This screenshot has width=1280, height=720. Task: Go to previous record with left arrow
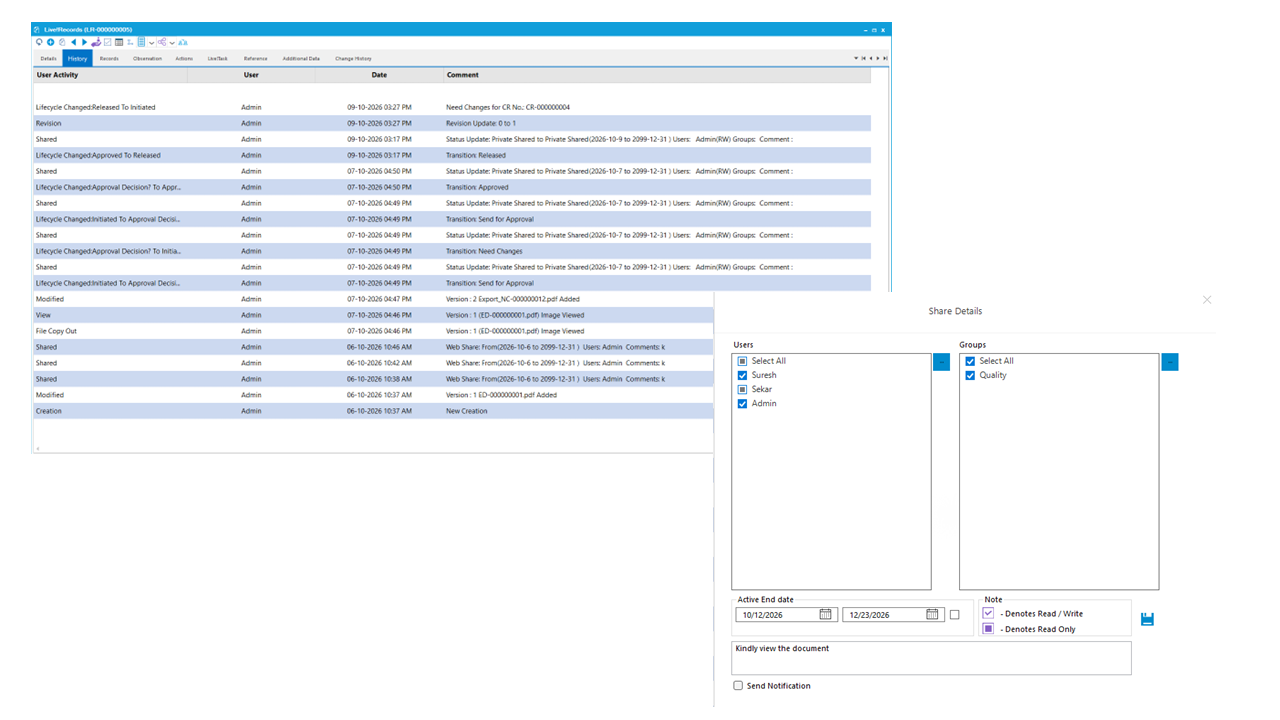pyautogui.click(x=74, y=42)
